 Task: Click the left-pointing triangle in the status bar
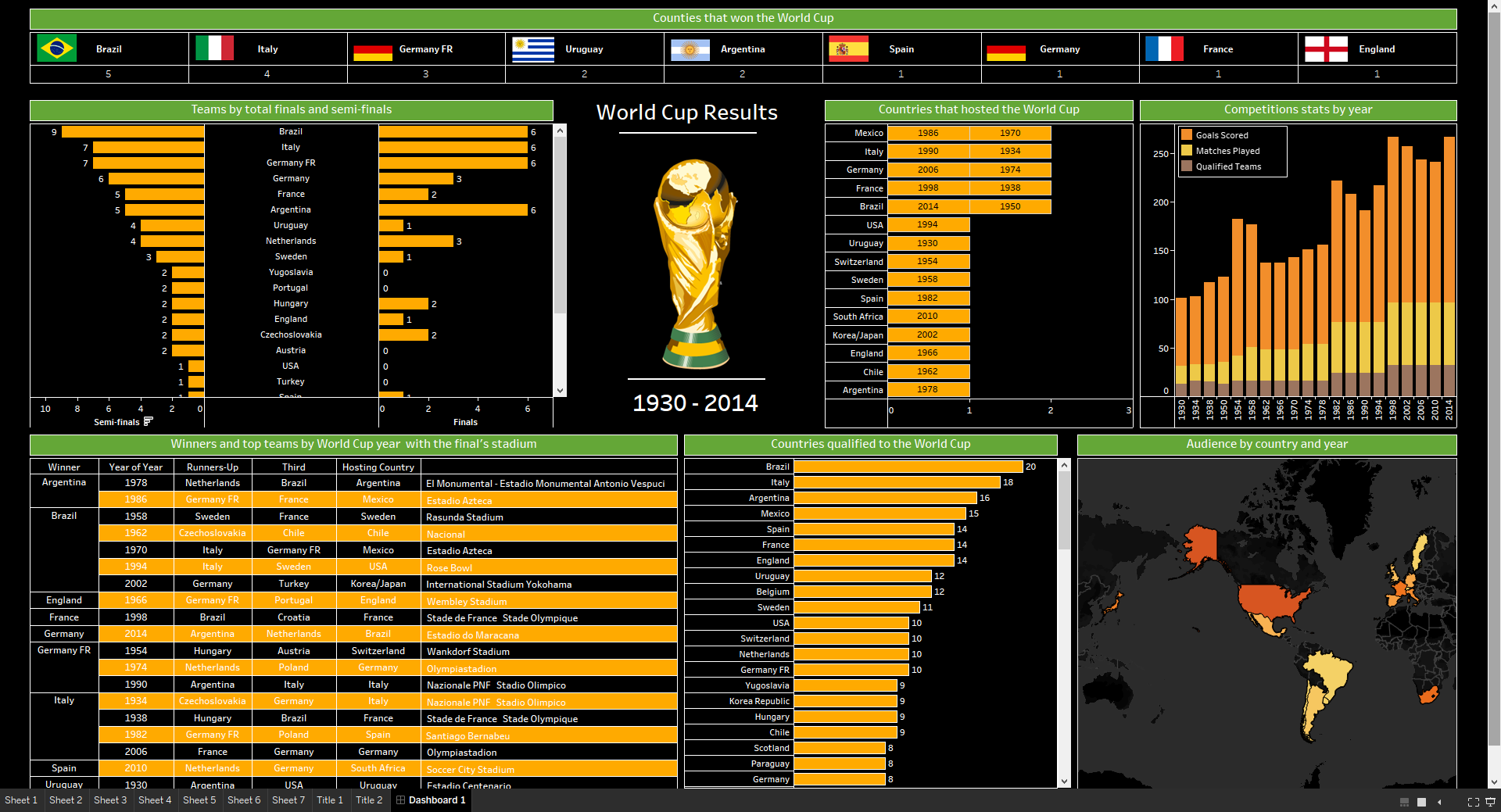[x=1439, y=802]
